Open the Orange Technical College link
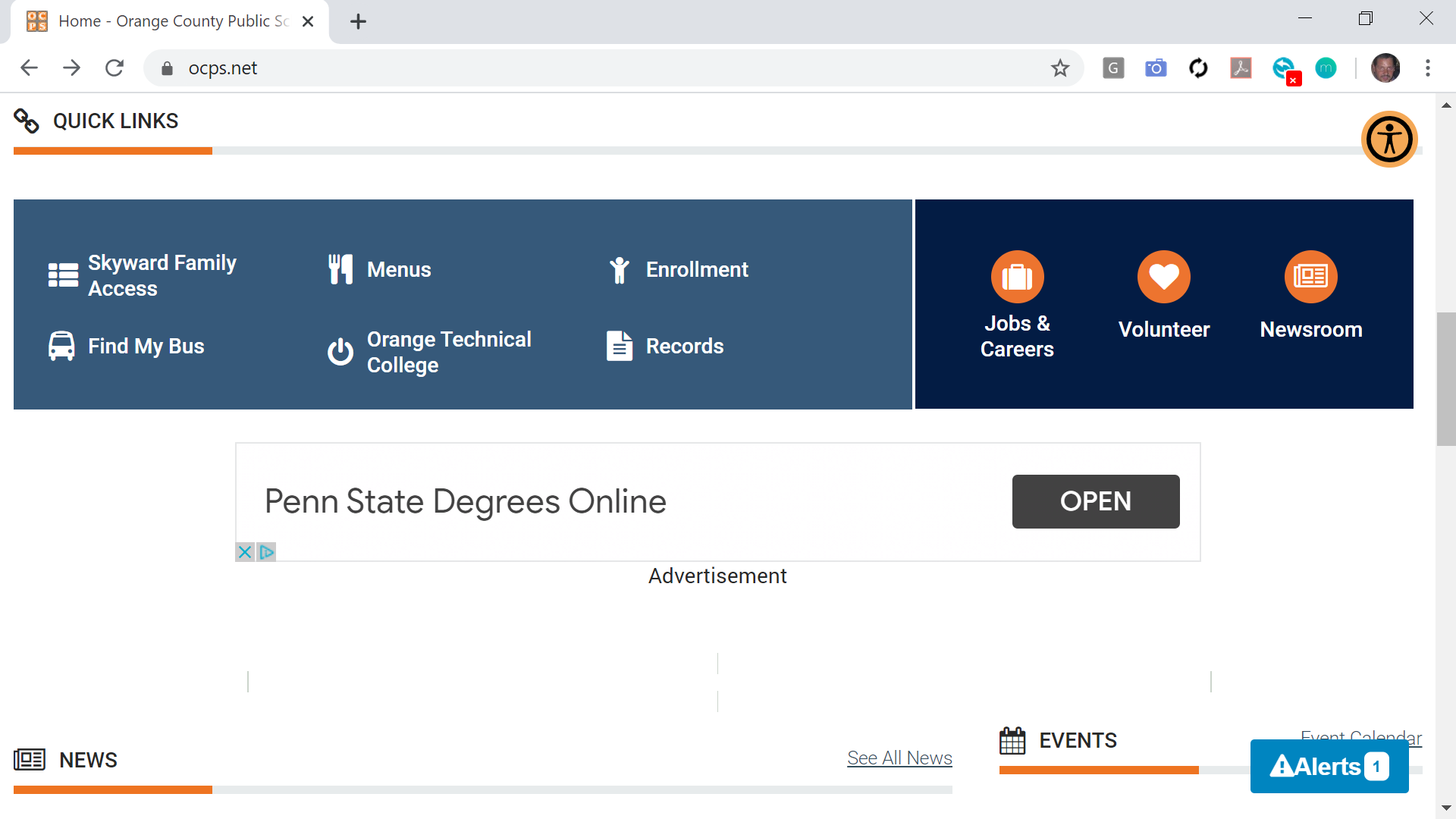Screen dimensions: 1456x819 coord(449,352)
